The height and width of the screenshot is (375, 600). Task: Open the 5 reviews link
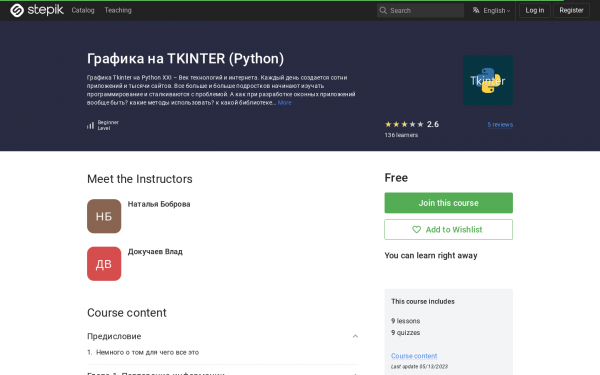[x=500, y=124]
